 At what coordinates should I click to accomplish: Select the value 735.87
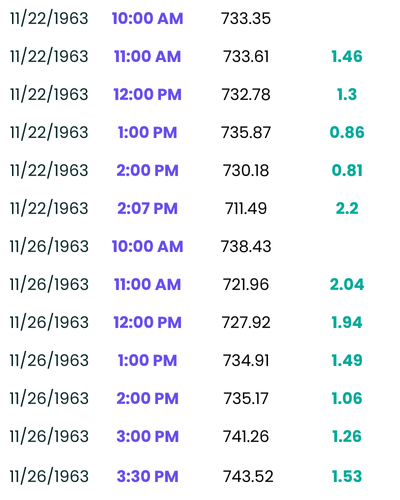pos(246,132)
